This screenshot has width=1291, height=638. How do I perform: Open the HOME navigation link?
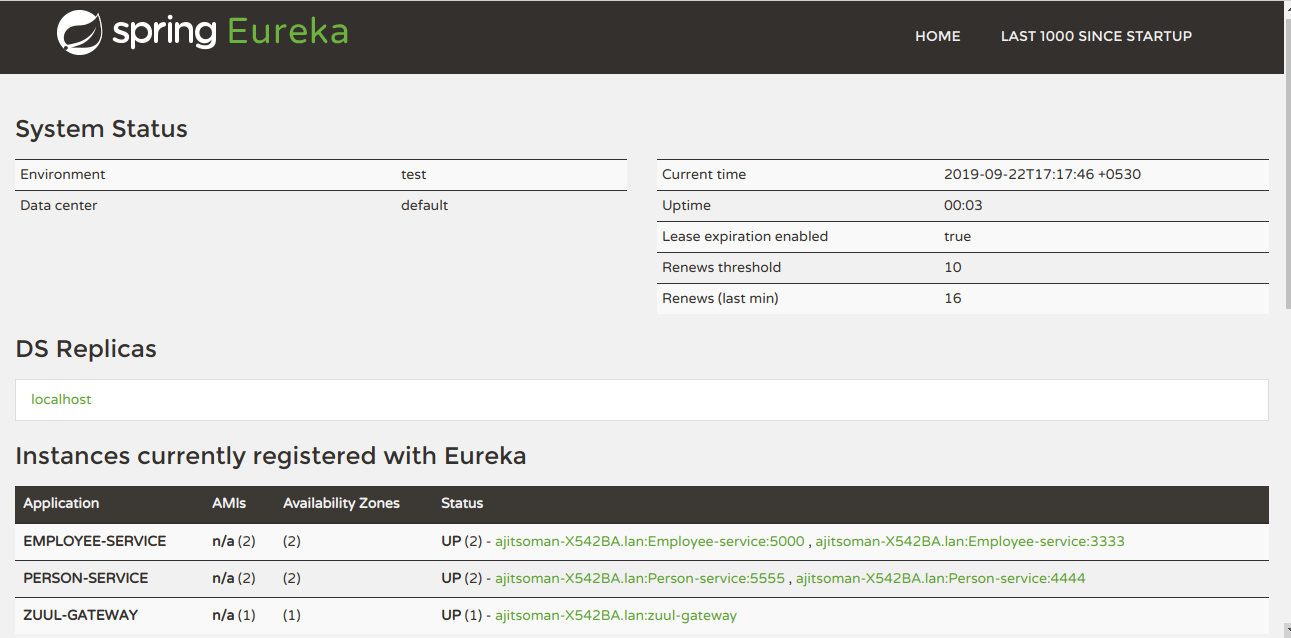[937, 36]
